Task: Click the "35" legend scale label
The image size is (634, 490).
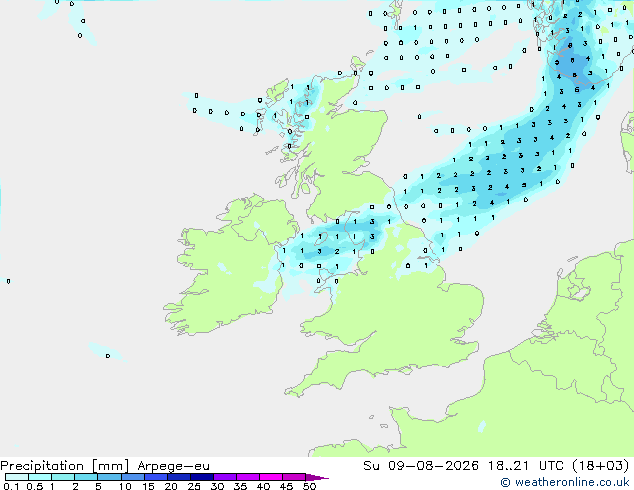Action: point(240,486)
